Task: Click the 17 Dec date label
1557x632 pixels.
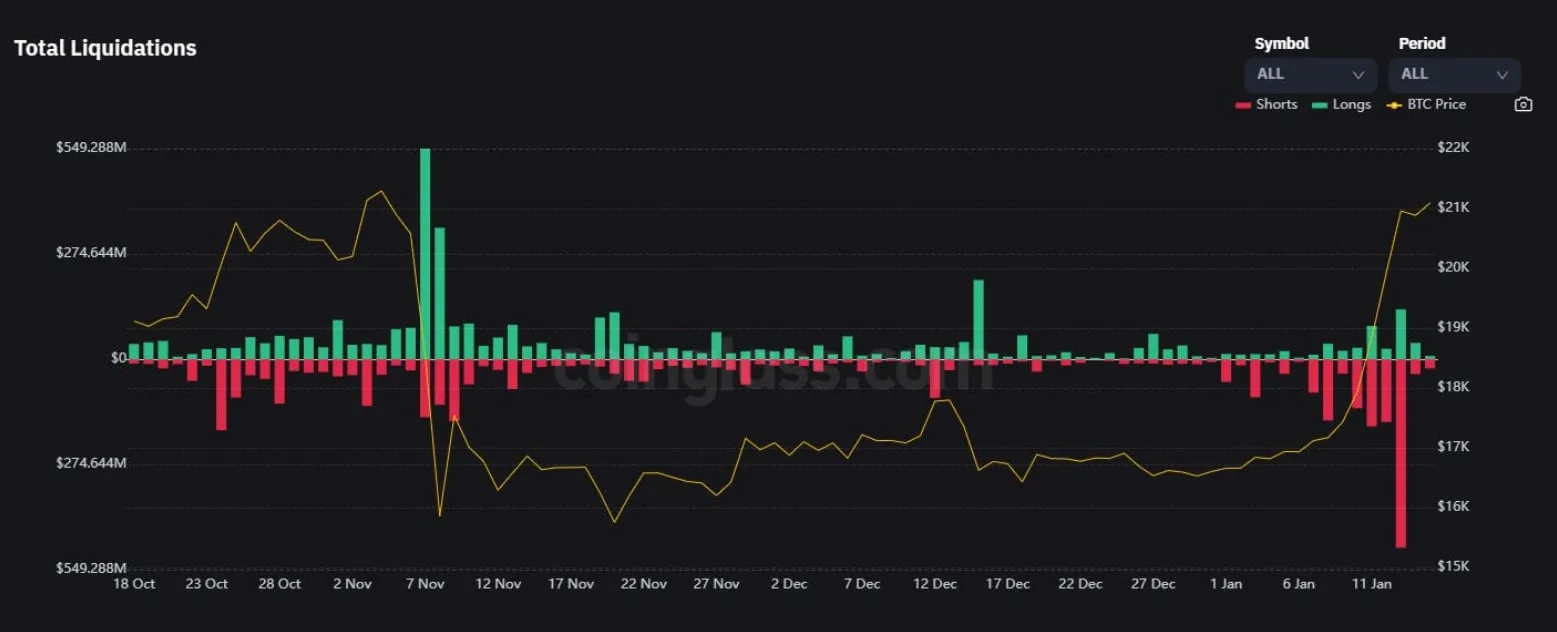Action: coord(1007,584)
